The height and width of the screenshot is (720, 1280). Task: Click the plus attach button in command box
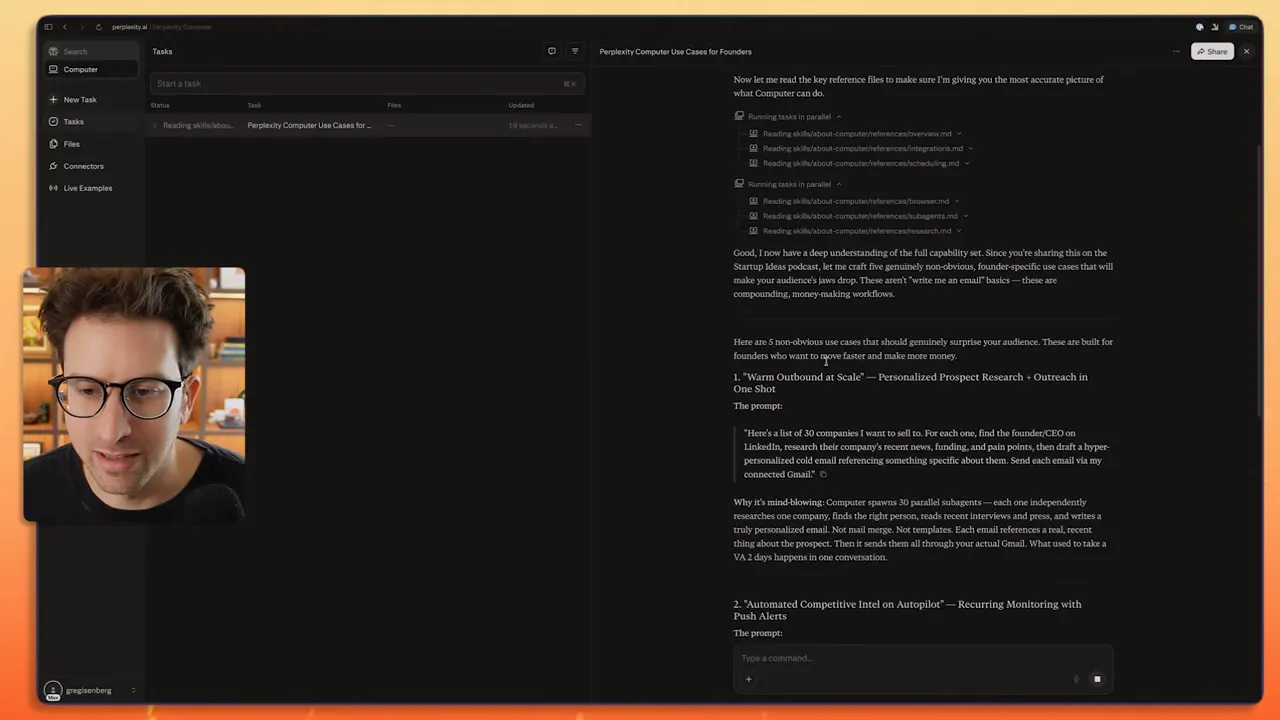point(748,679)
